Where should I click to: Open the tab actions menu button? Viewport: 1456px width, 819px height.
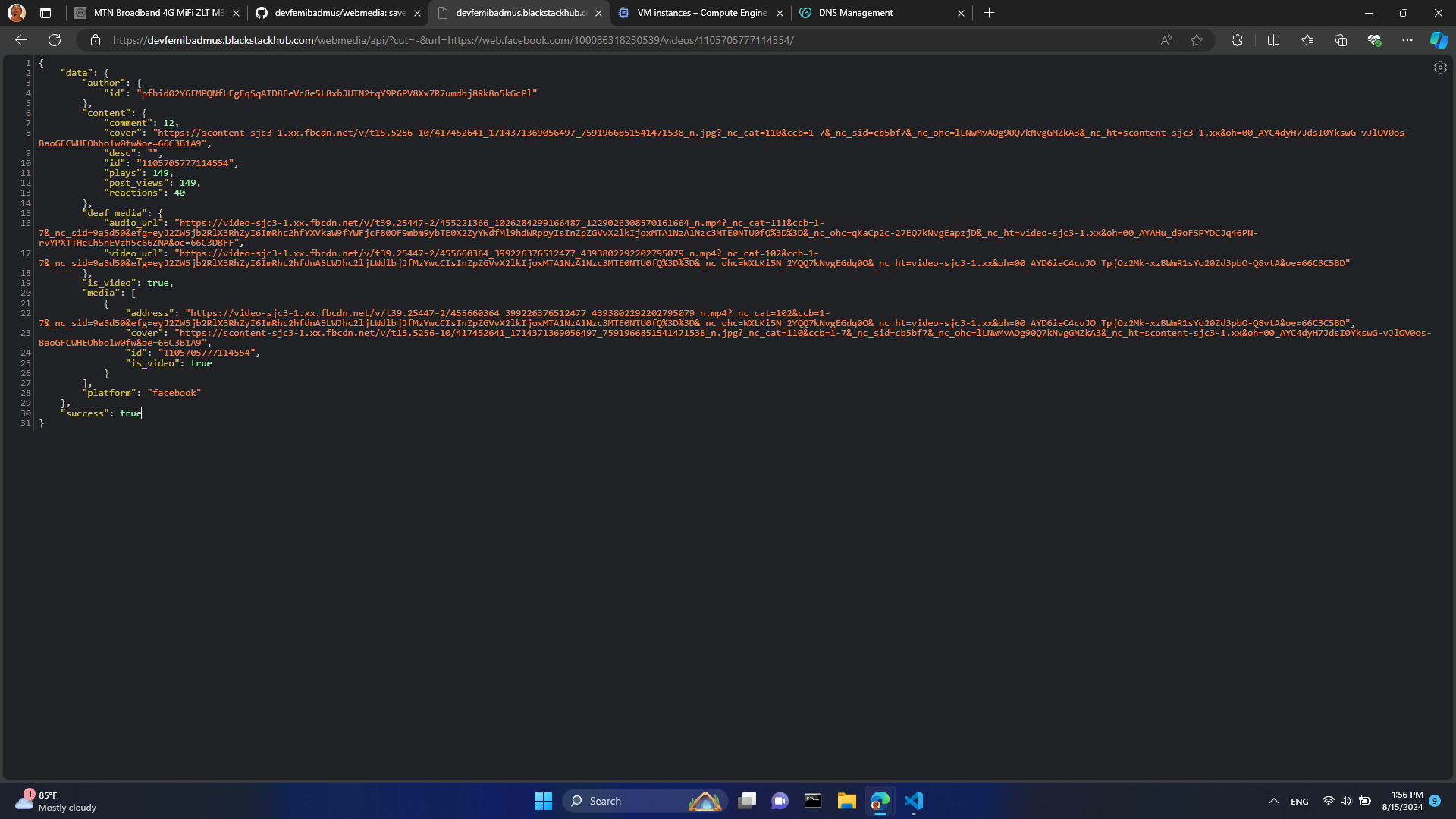(45, 13)
